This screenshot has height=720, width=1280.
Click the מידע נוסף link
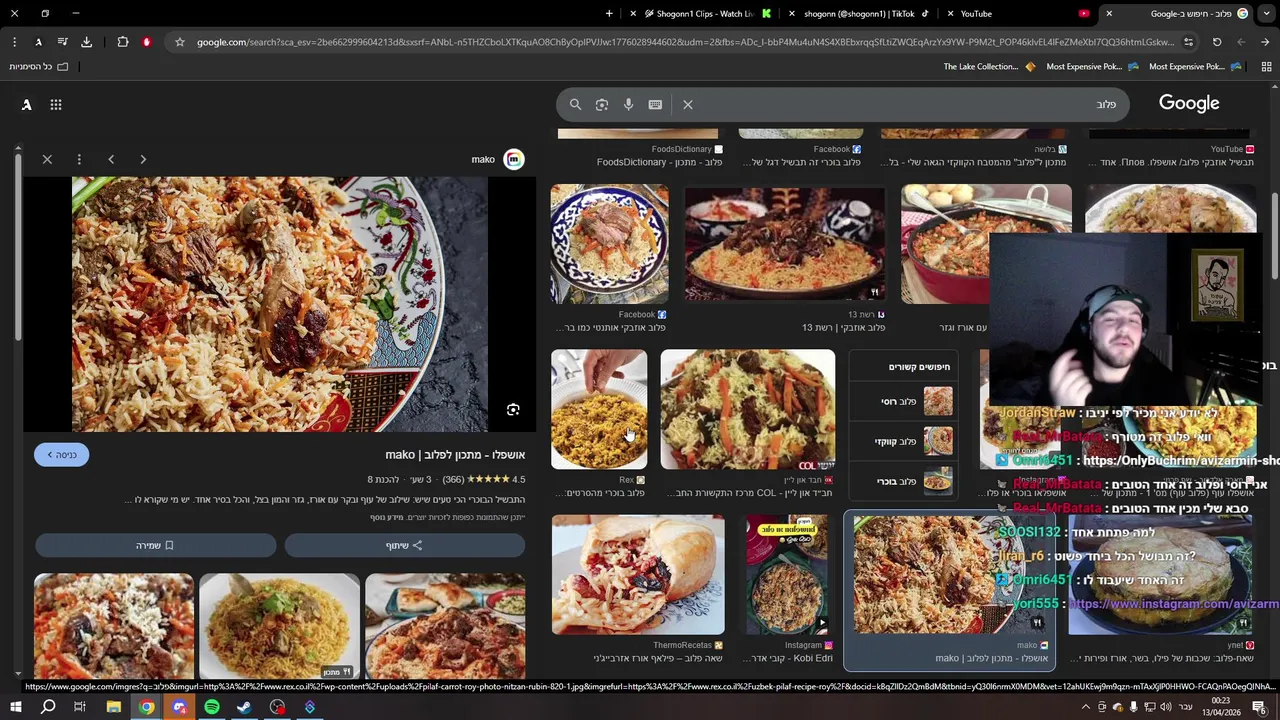click(x=386, y=517)
